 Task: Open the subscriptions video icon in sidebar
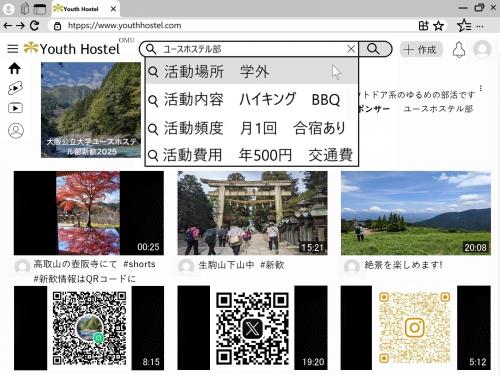(15, 108)
